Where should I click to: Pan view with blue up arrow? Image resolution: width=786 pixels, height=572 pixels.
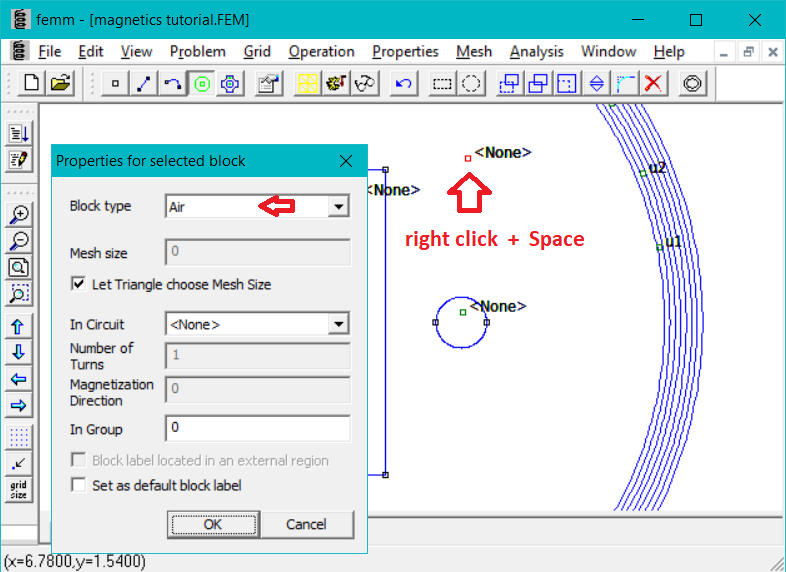coord(19,326)
